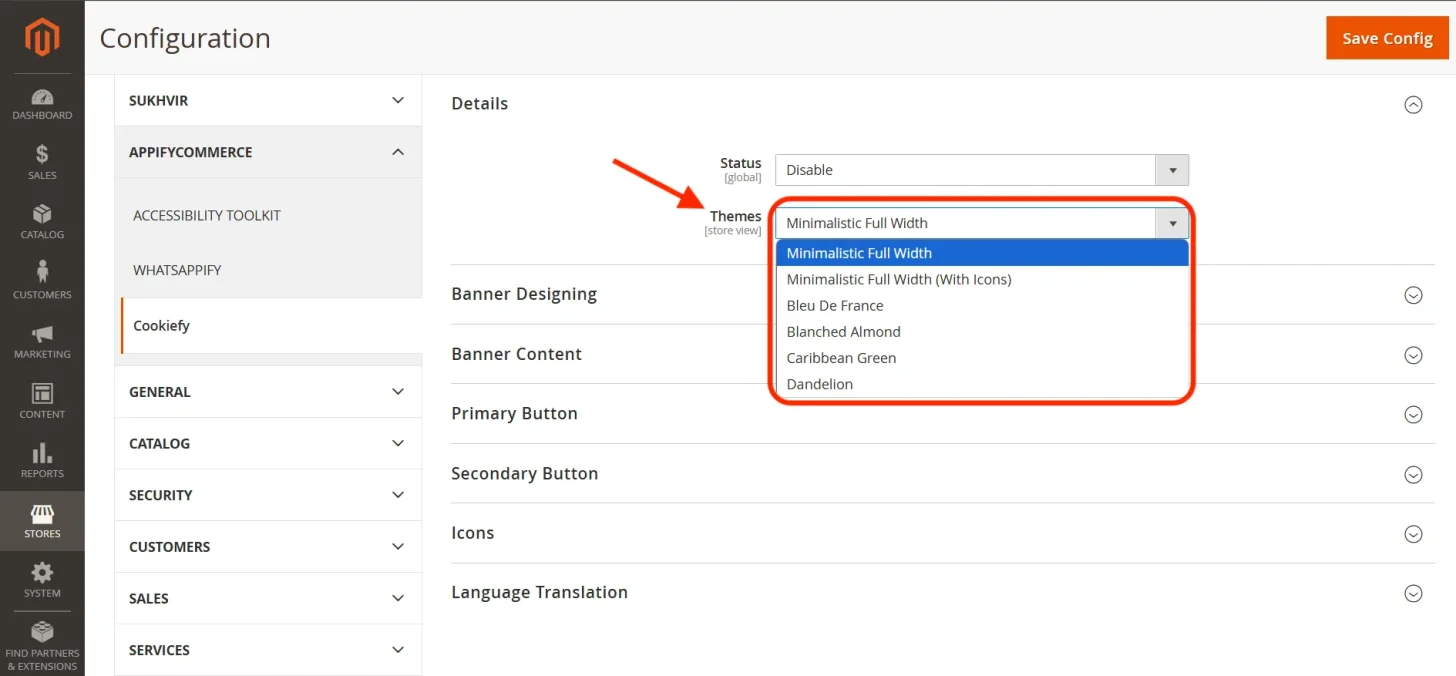This screenshot has height=676, width=1456.
Task: Open the Status dropdown showing Disable
Action: click(x=982, y=170)
